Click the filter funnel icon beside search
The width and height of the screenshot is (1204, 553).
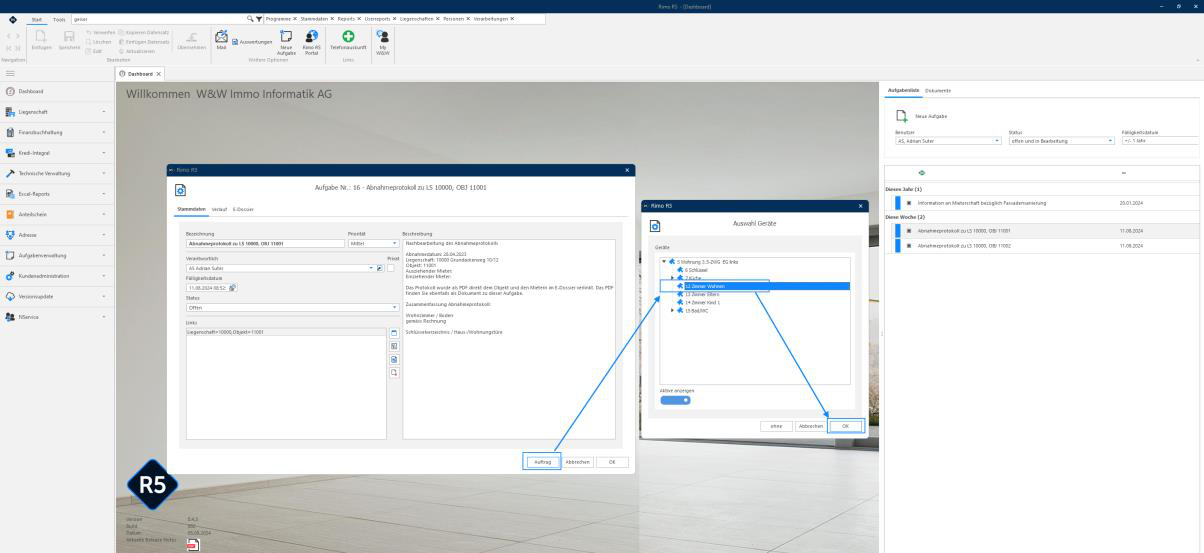[259, 19]
